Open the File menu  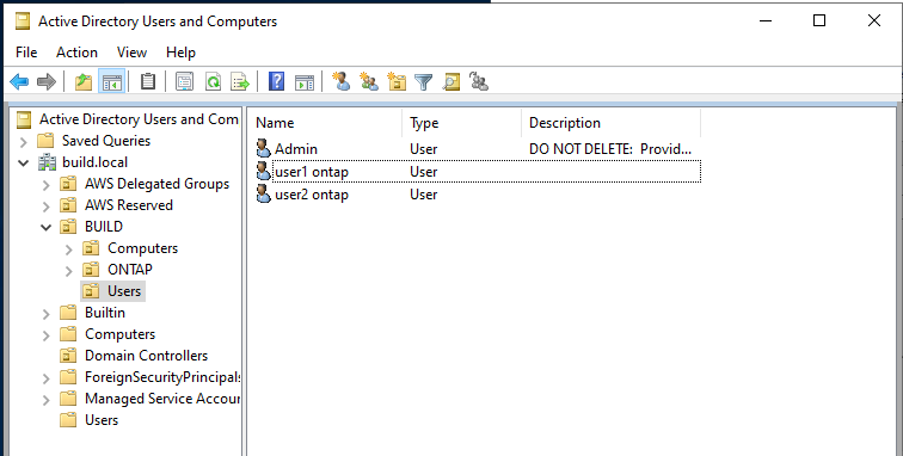(27, 52)
